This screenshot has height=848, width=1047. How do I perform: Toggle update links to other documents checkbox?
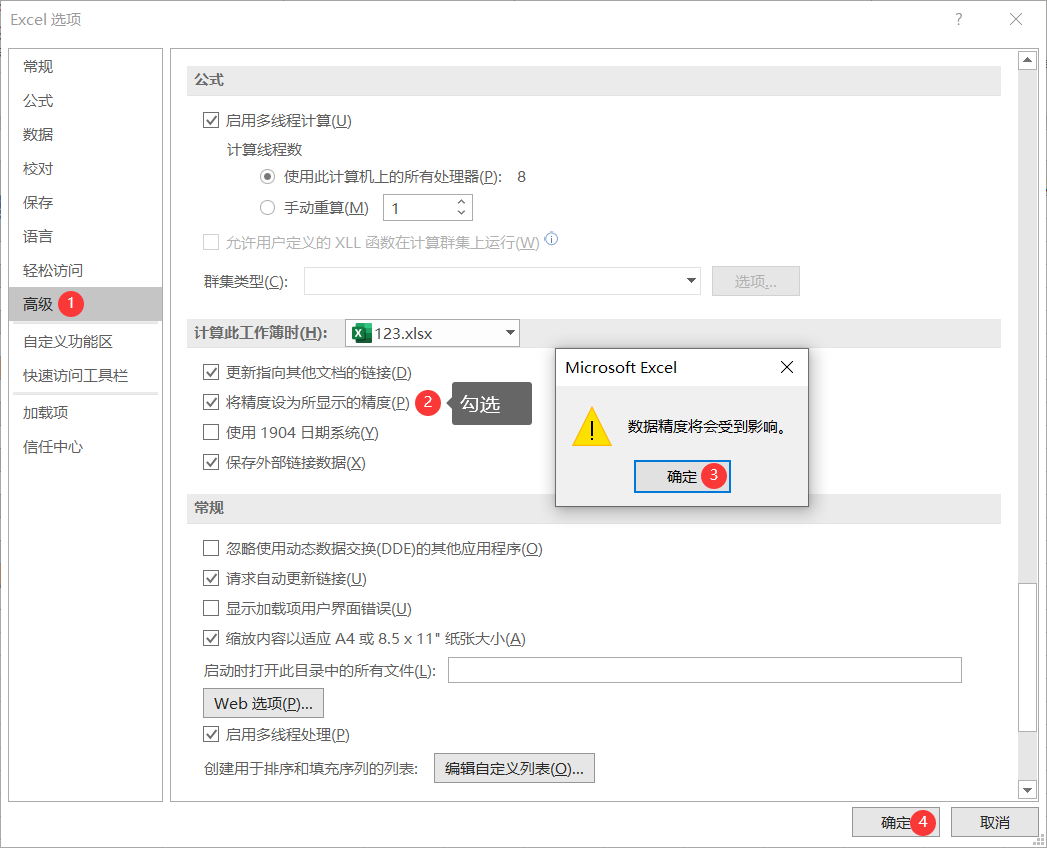(x=211, y=372)
